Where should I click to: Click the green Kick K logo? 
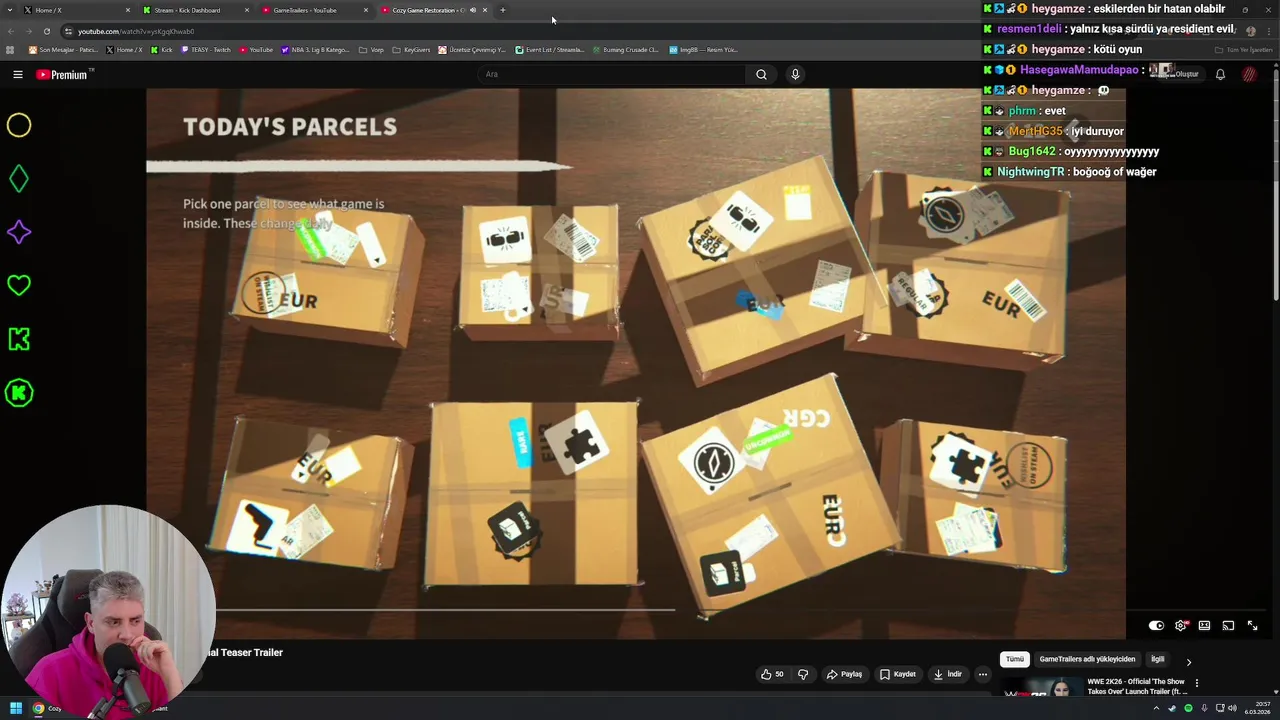coord(19,339)
